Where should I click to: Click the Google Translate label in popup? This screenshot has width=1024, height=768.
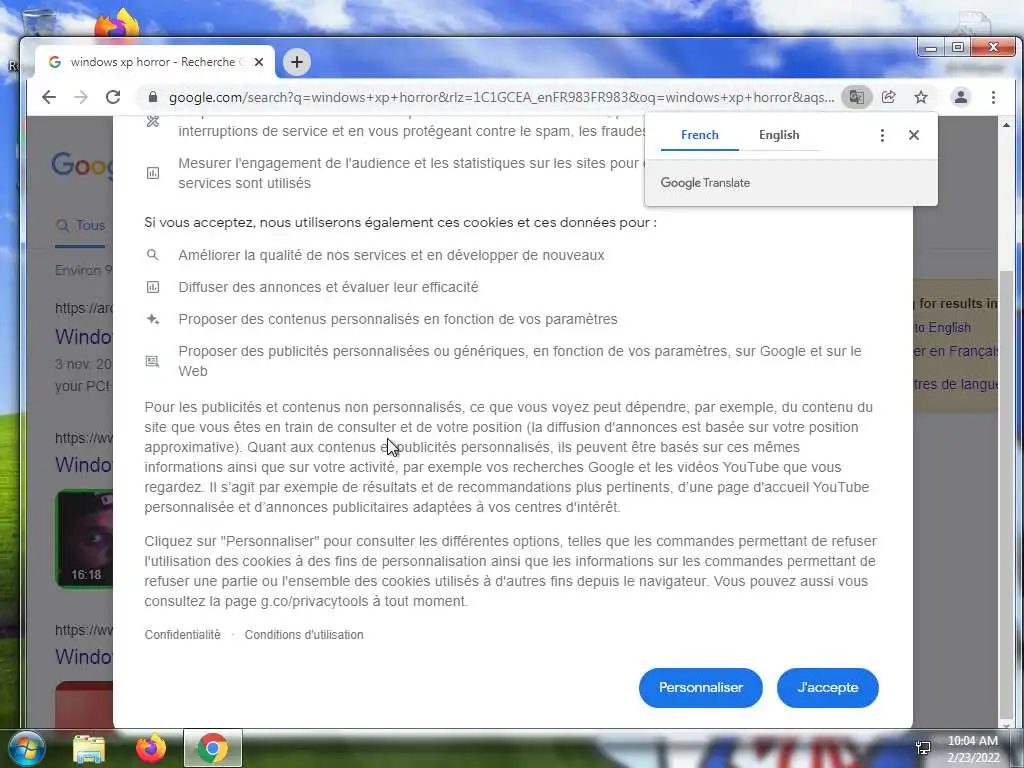(x=705, y=183)
